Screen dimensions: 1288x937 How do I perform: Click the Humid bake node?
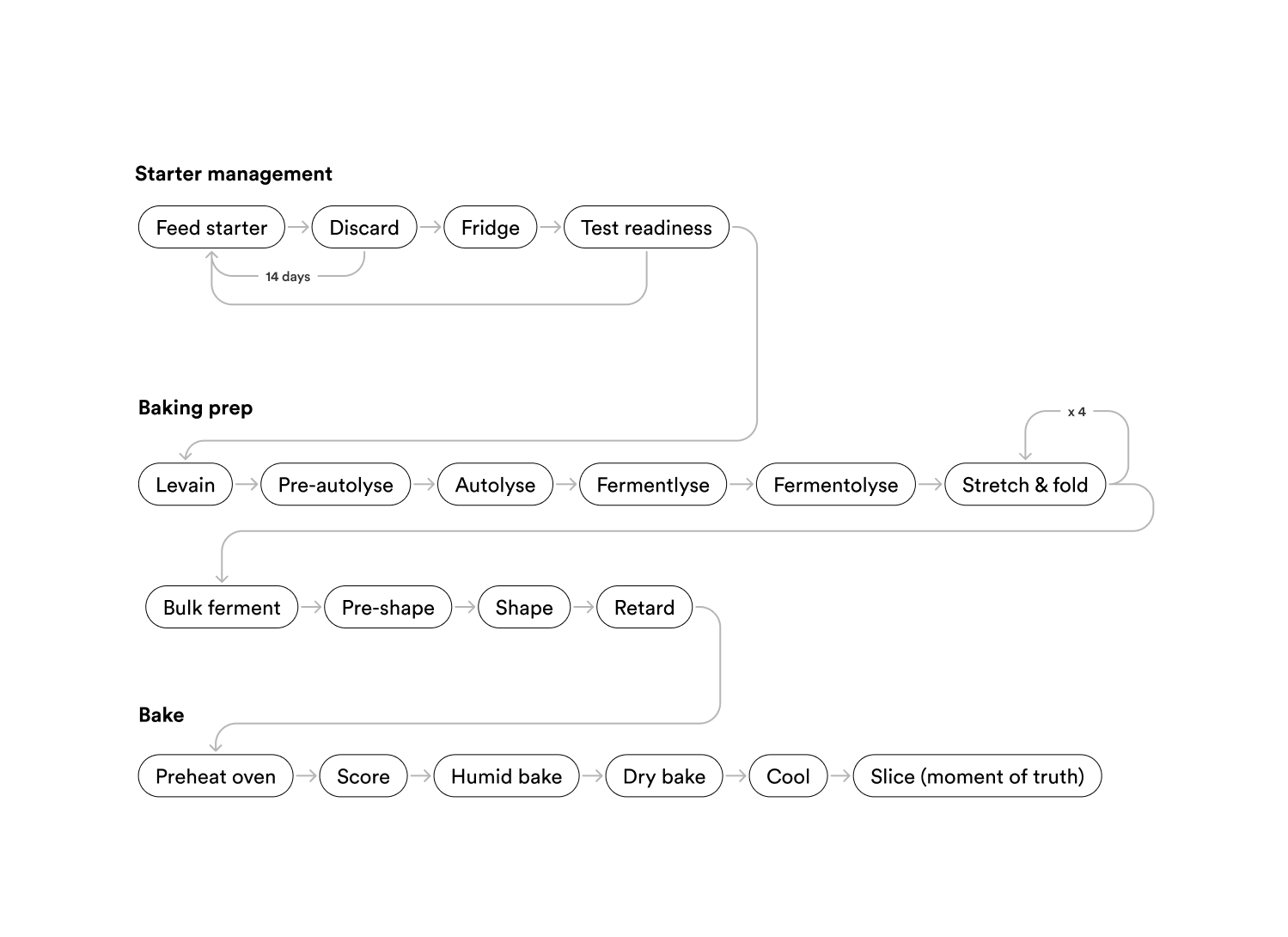coord(506,776)
